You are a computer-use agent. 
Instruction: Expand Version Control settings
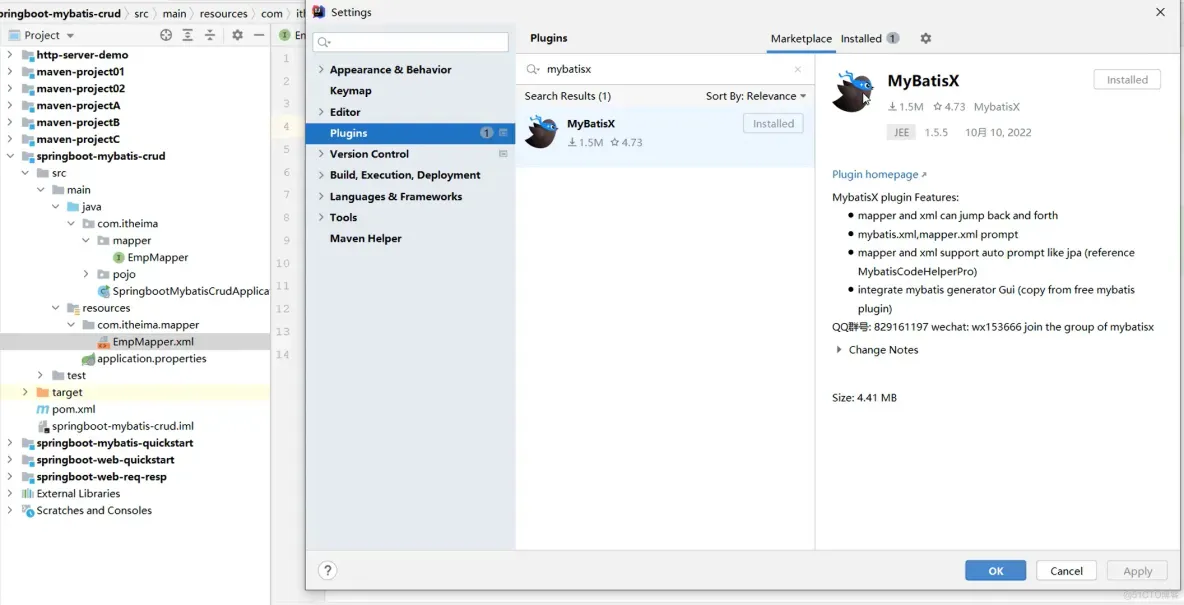click(321, 154)
